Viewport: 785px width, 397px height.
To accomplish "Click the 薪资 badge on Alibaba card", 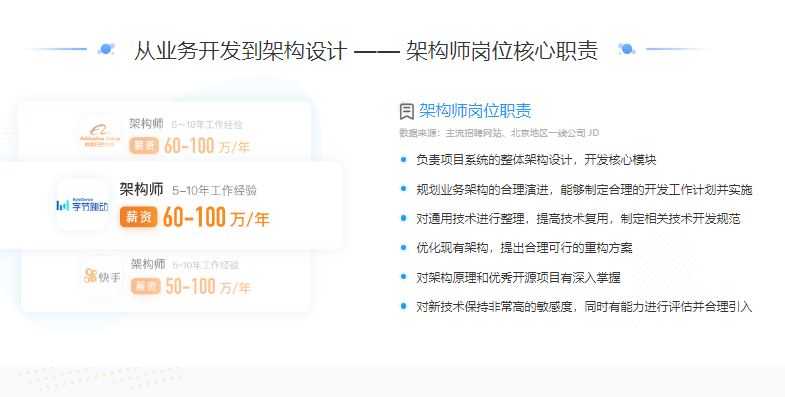I will 144,146.
